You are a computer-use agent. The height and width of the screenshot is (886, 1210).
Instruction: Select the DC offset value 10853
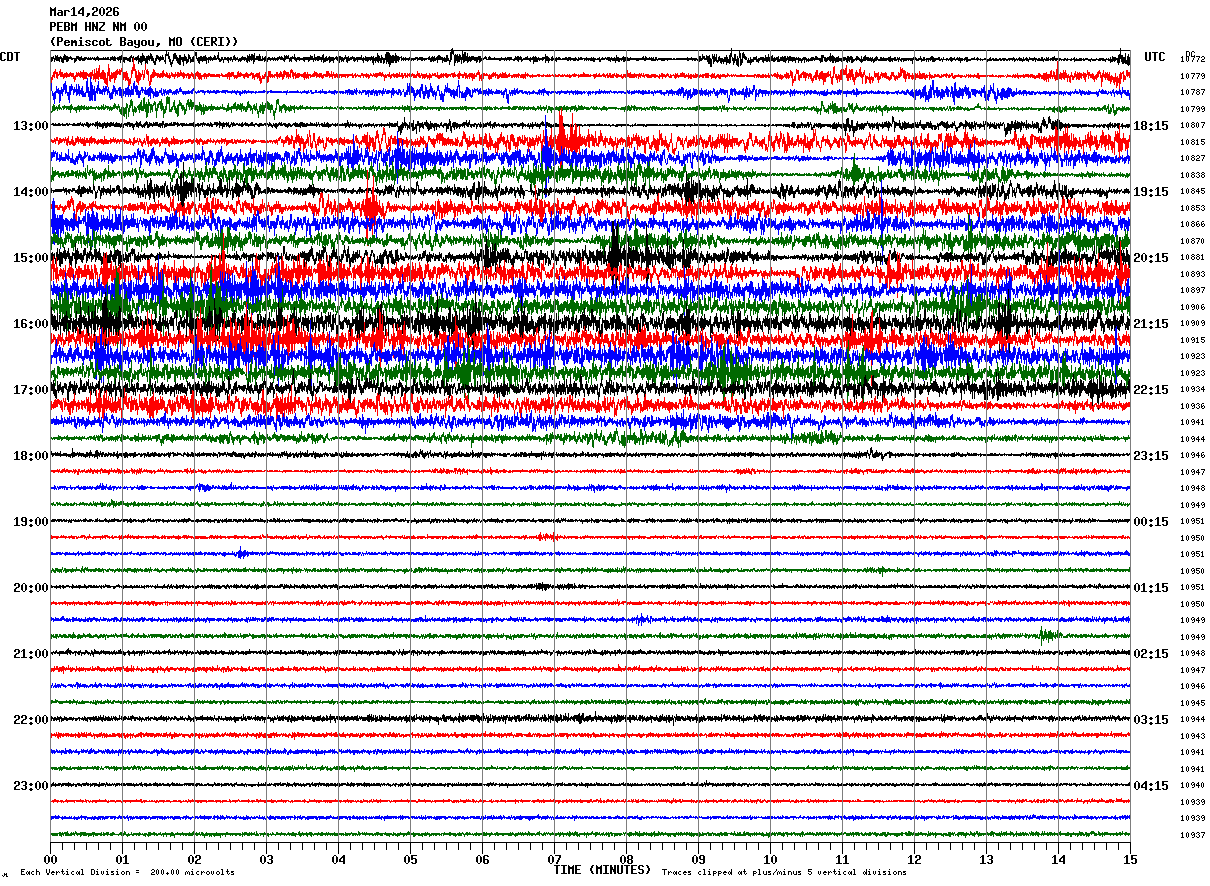pos(1192,208)
